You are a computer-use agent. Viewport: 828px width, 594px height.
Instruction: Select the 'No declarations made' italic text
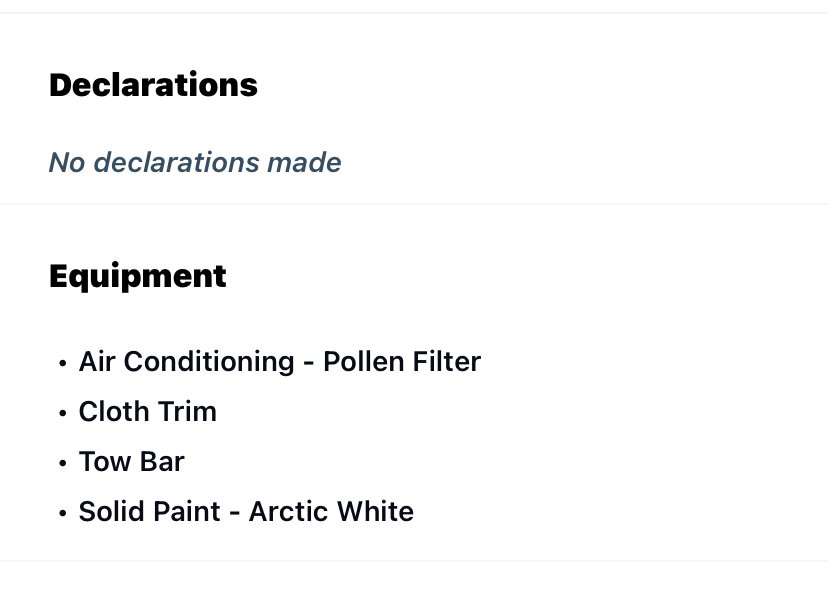pyautogui.click(x=195, y=162)
